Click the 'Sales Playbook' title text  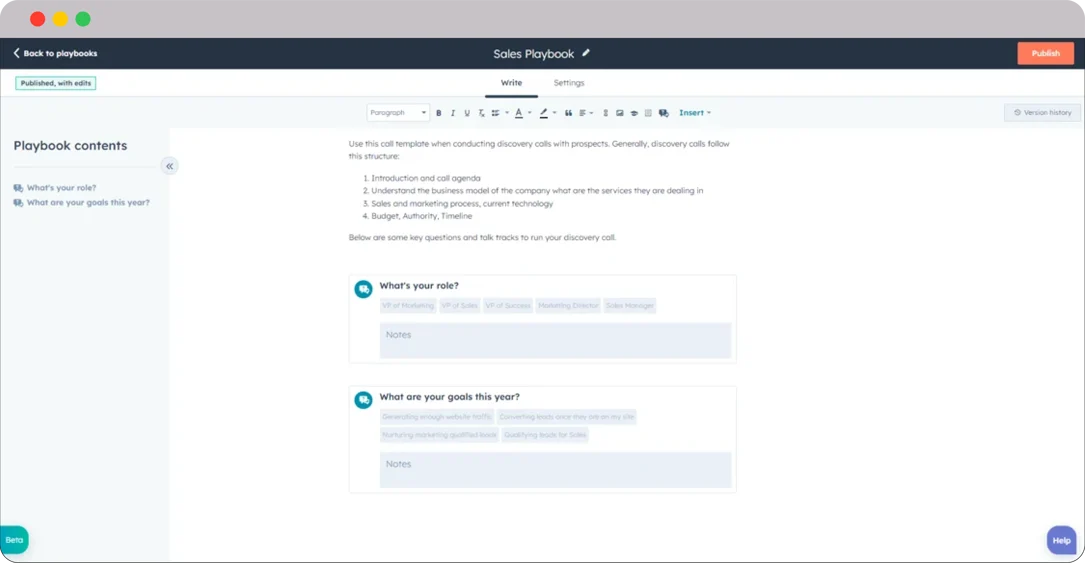pos(534,54)
